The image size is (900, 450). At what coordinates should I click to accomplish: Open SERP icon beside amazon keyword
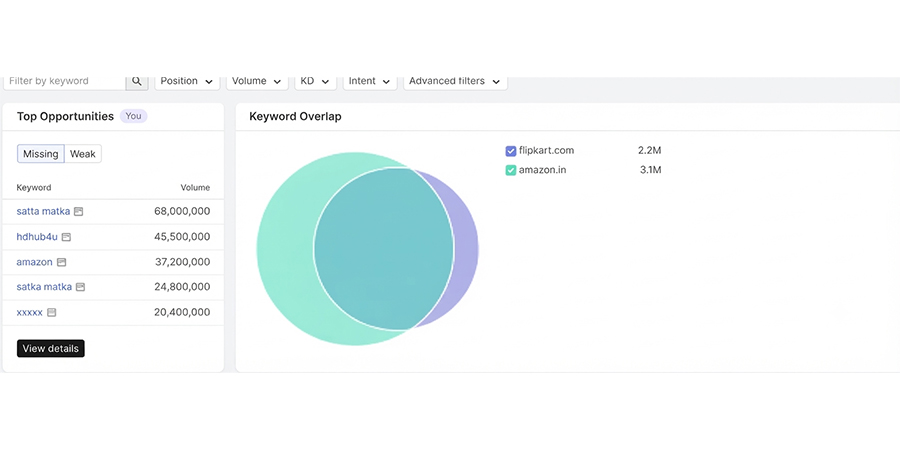tap(61, 262)
